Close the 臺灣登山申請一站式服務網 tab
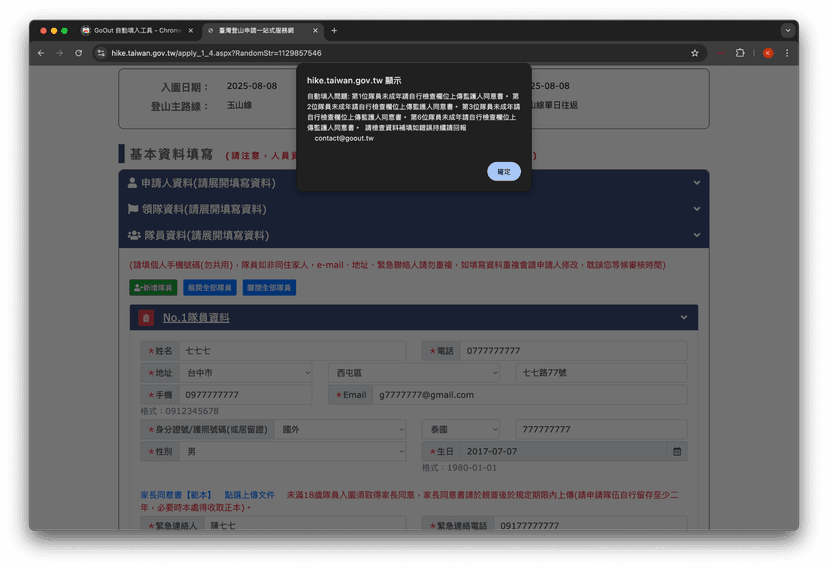Screen dimensions: 828x569 click(x=315, y=31)
